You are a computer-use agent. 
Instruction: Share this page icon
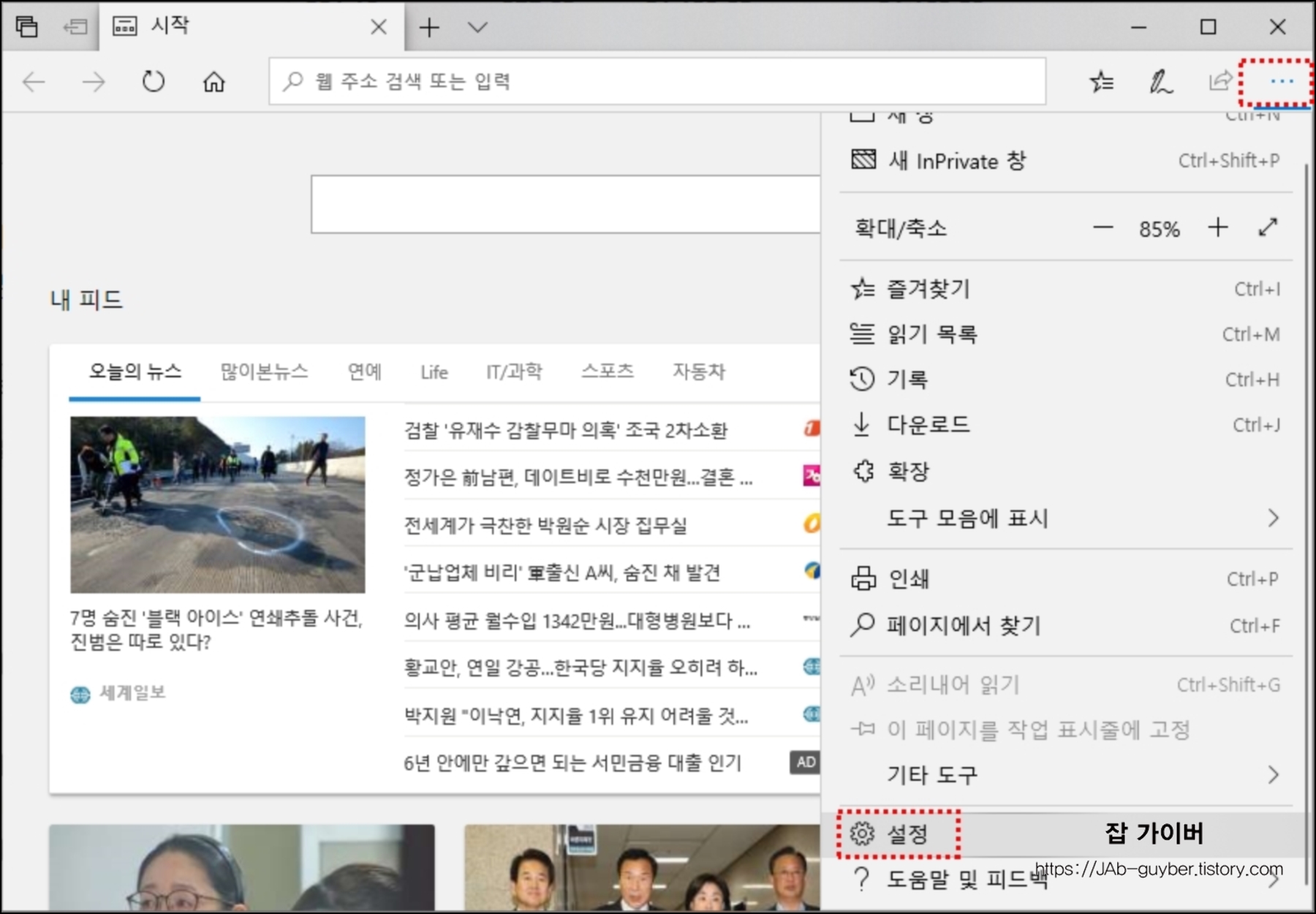click(1219, 81)
